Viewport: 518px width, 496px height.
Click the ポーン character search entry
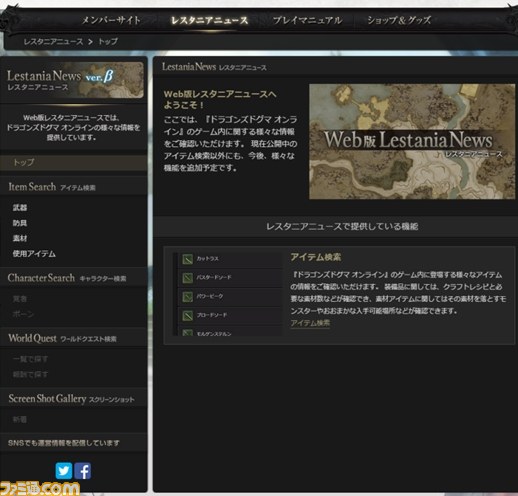(23, 314)
